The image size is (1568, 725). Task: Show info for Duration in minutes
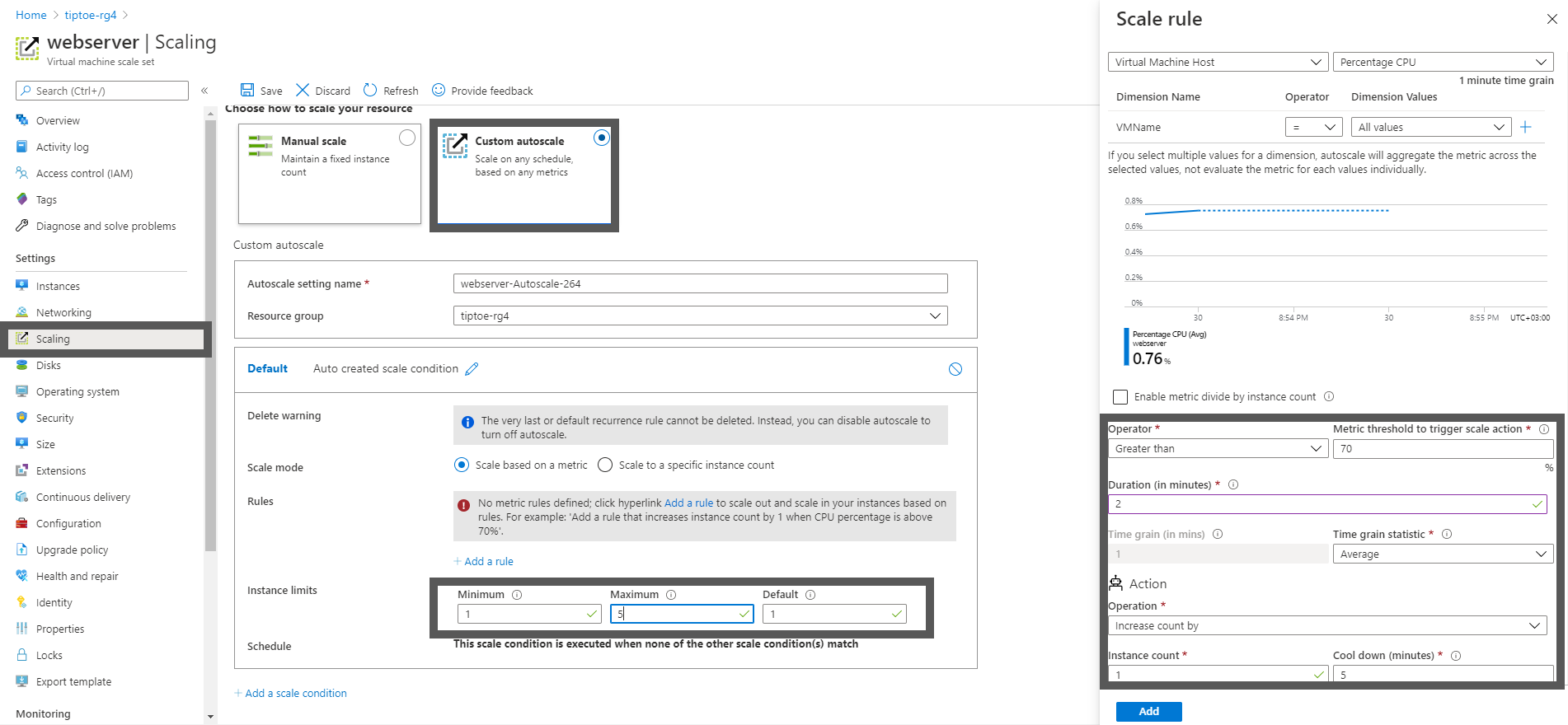1233,484
